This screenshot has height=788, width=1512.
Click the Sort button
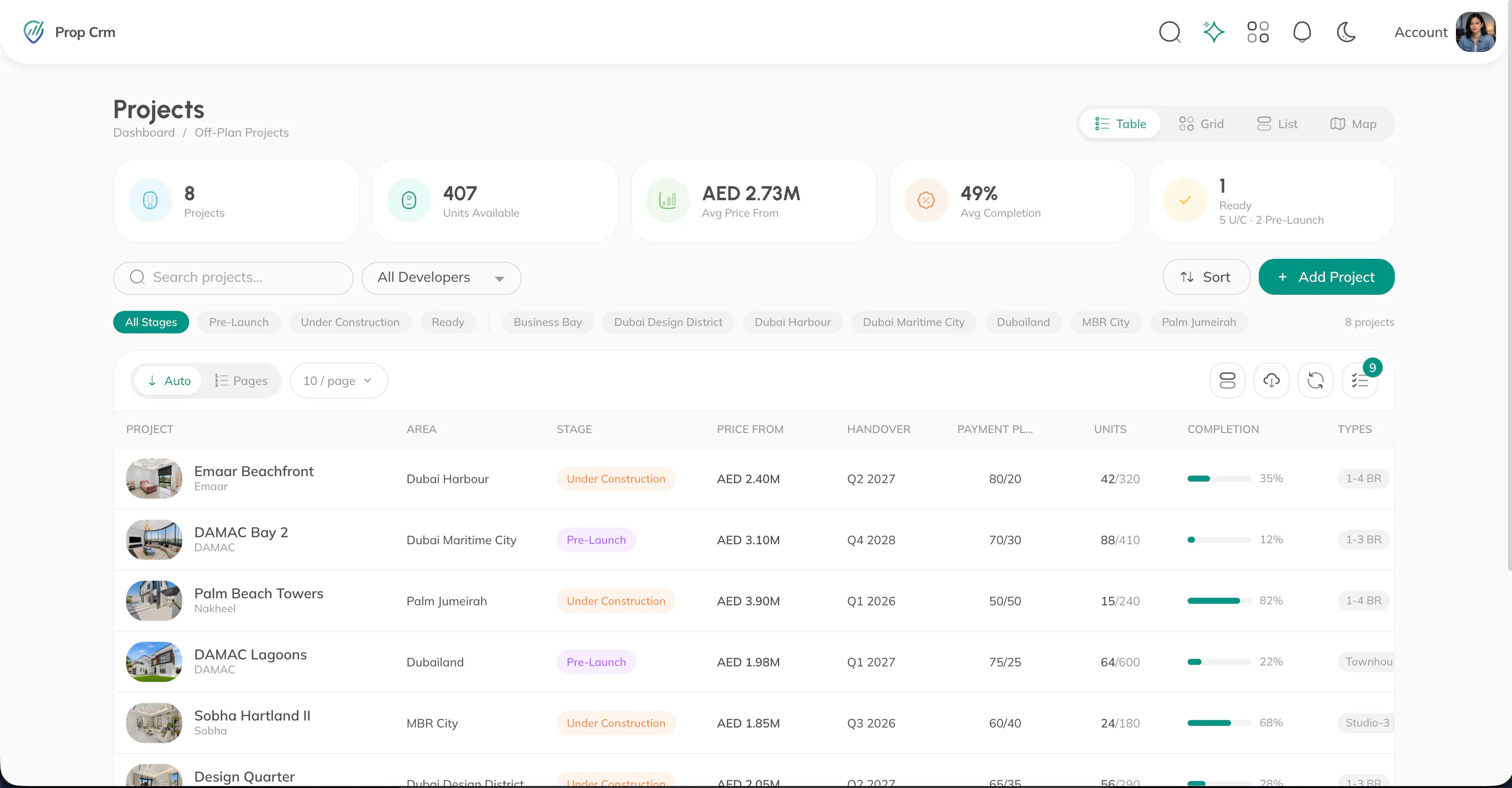(x=1206, y=277)
